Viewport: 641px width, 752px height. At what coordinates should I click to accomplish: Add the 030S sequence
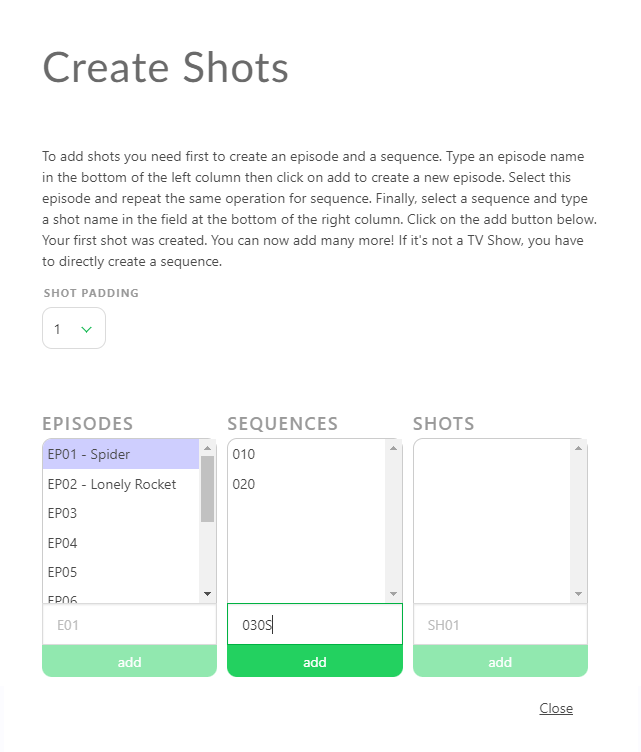[x=315, y=661]
